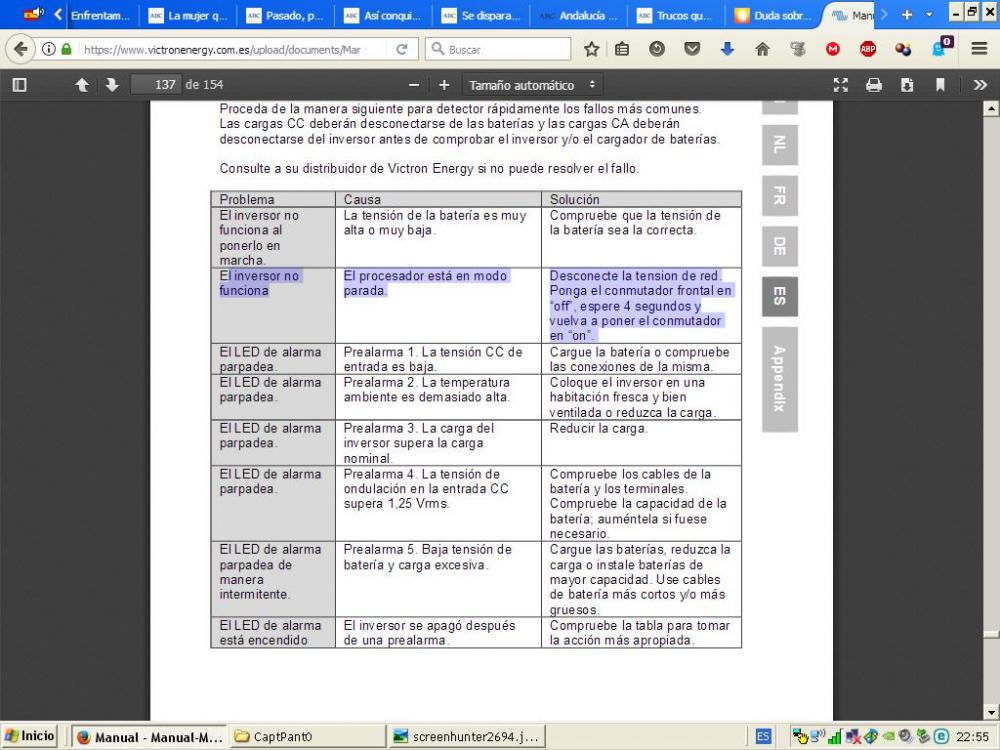The image size is (1000, 750).
Task: Open the screenhunter2694 taskbar item
Action: pos(466,737)
